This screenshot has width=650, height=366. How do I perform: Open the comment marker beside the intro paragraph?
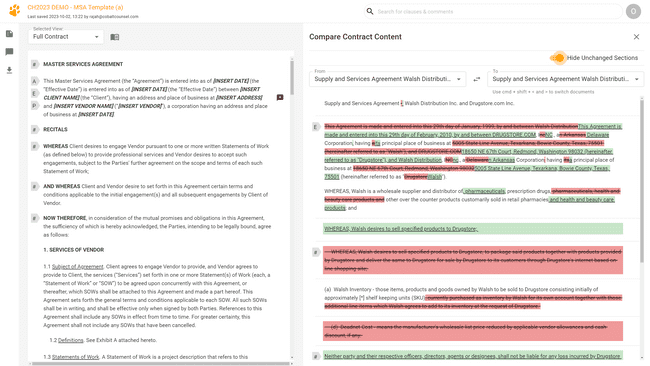[x=280, y=97]
